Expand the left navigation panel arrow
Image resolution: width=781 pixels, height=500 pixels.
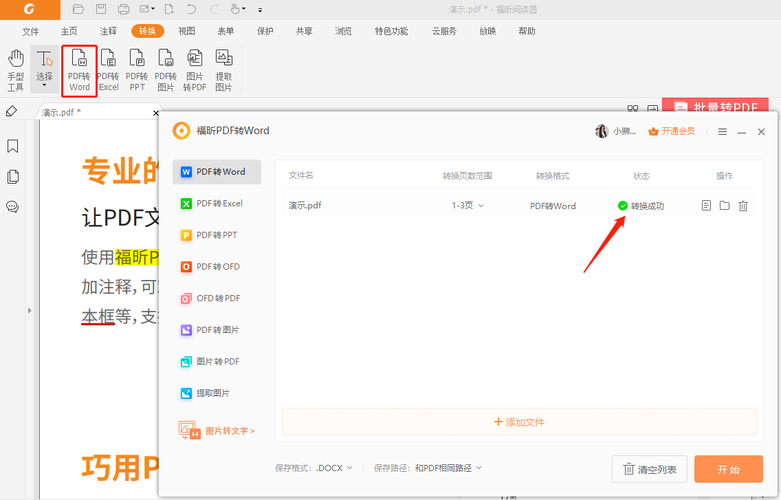29,310
